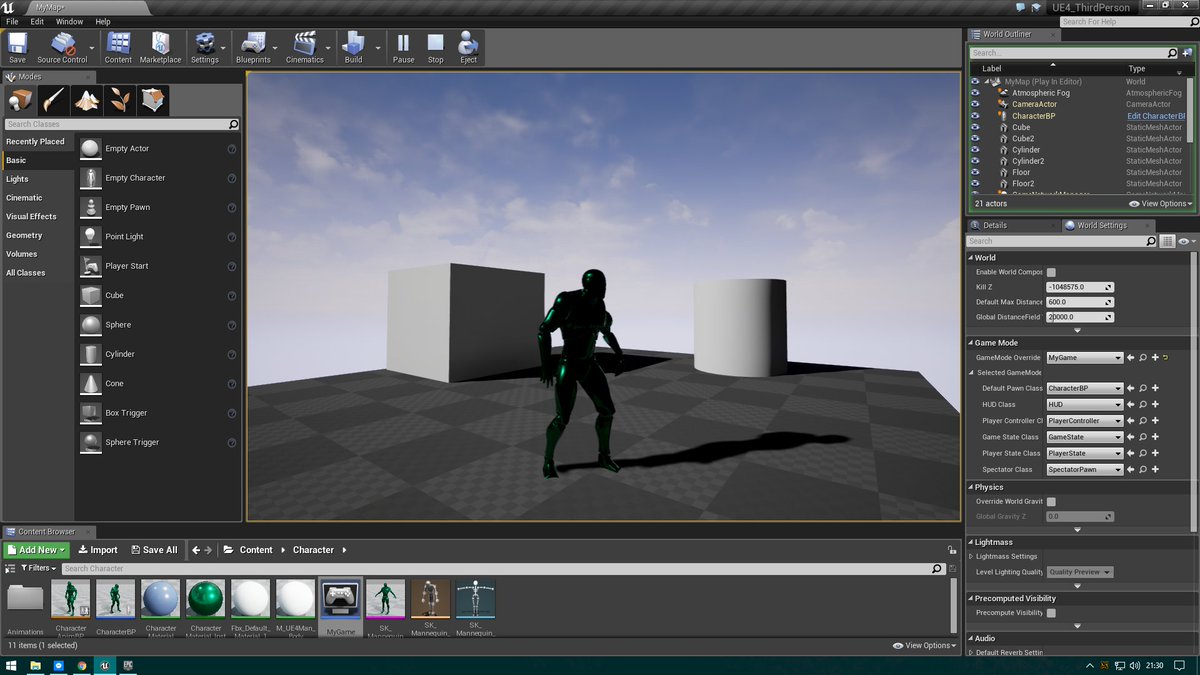
Task: Open Level Lighting Quality dropdown
Action: (1080, 572)
